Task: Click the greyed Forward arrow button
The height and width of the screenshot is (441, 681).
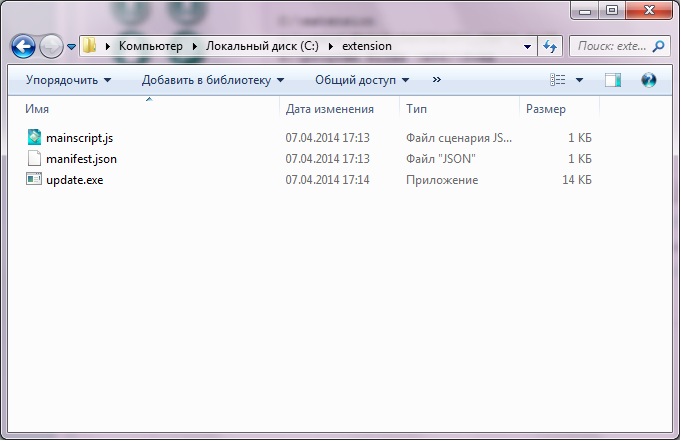Action: coord(51,46)
